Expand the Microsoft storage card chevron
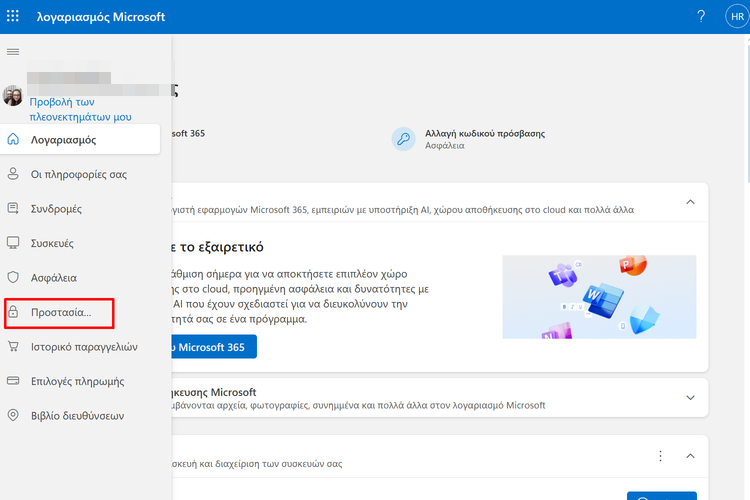The height and width of the screenshot is (500, 750). [x=690, y=397]
